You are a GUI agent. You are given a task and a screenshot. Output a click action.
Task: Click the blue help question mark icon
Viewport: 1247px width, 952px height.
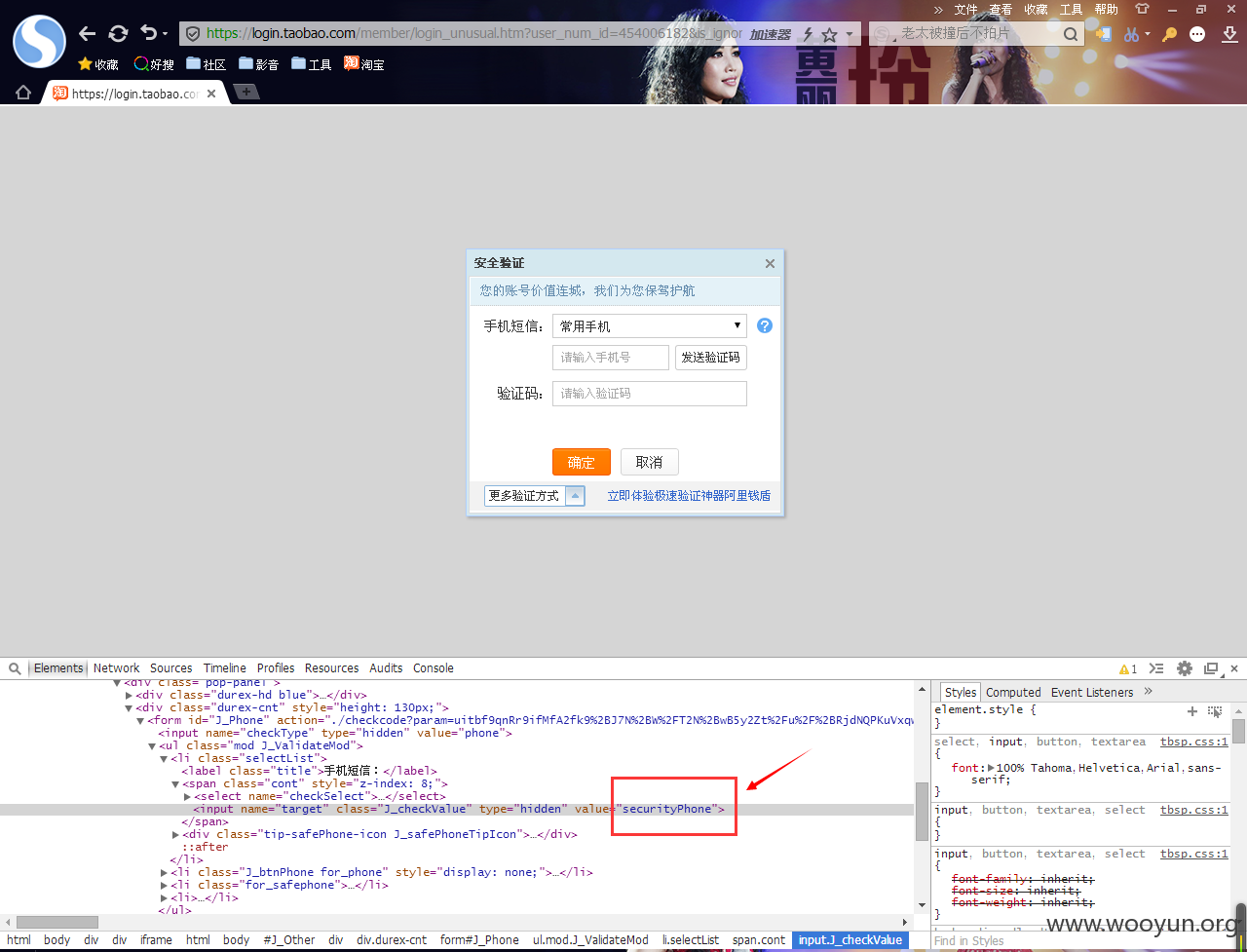(765, 325)
